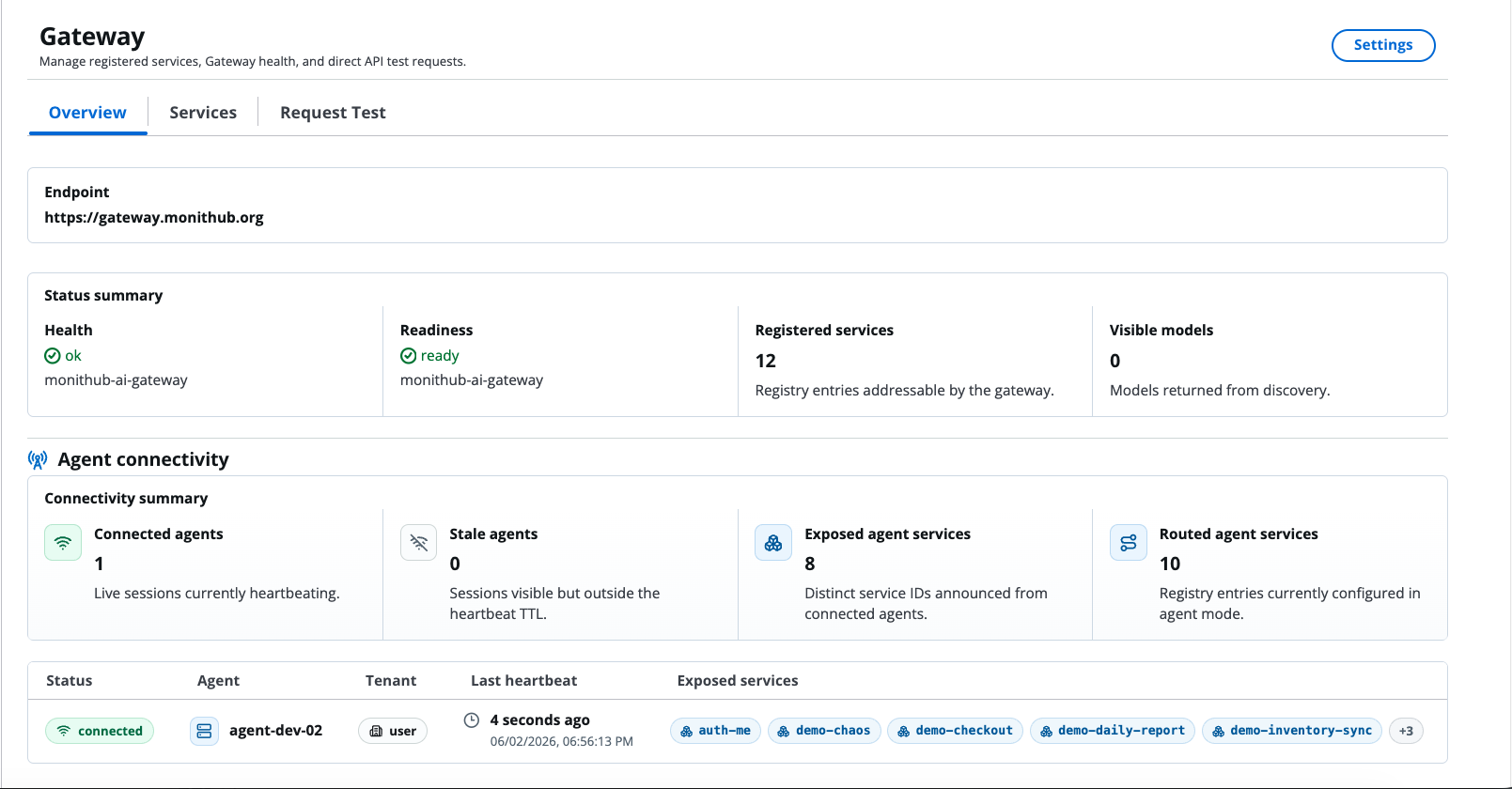Click the Readiness ready checkmark icon
The width and height of the screenshot is (1512, 789).
[408, 356]
